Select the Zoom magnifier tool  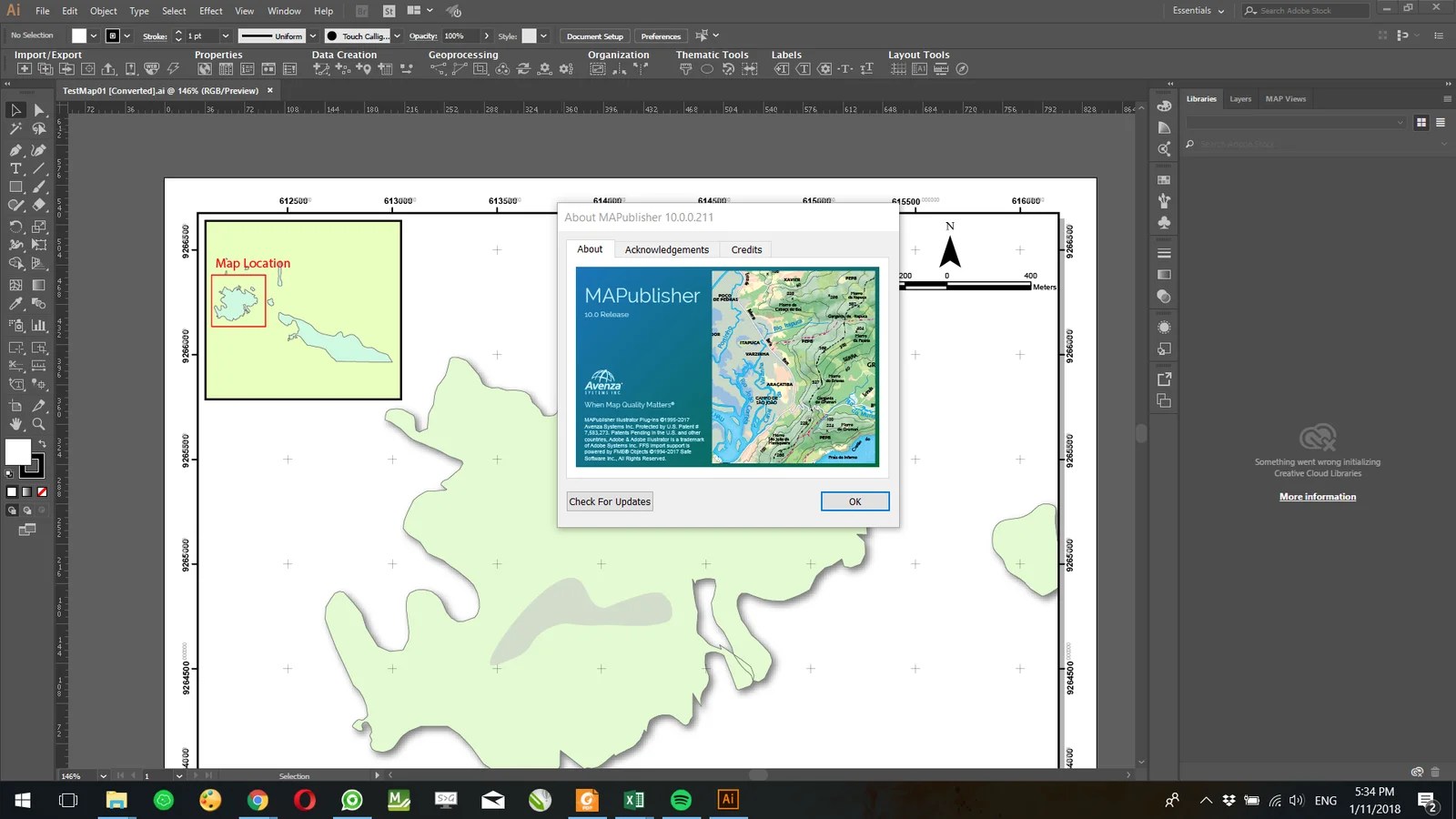[x=39, y=424]
